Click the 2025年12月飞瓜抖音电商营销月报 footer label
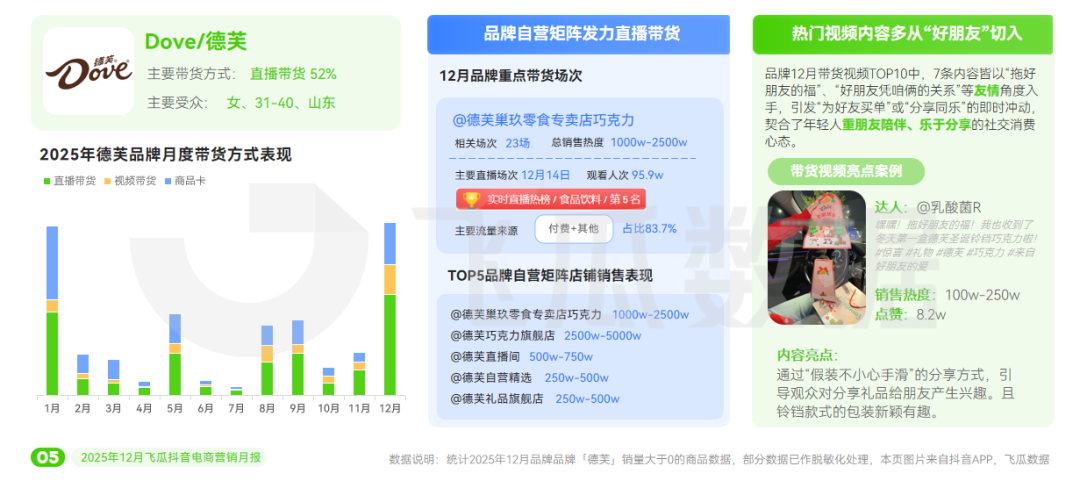Image resolution: width=1080 pixels, height=488 pixels. (x=169, y=457)
